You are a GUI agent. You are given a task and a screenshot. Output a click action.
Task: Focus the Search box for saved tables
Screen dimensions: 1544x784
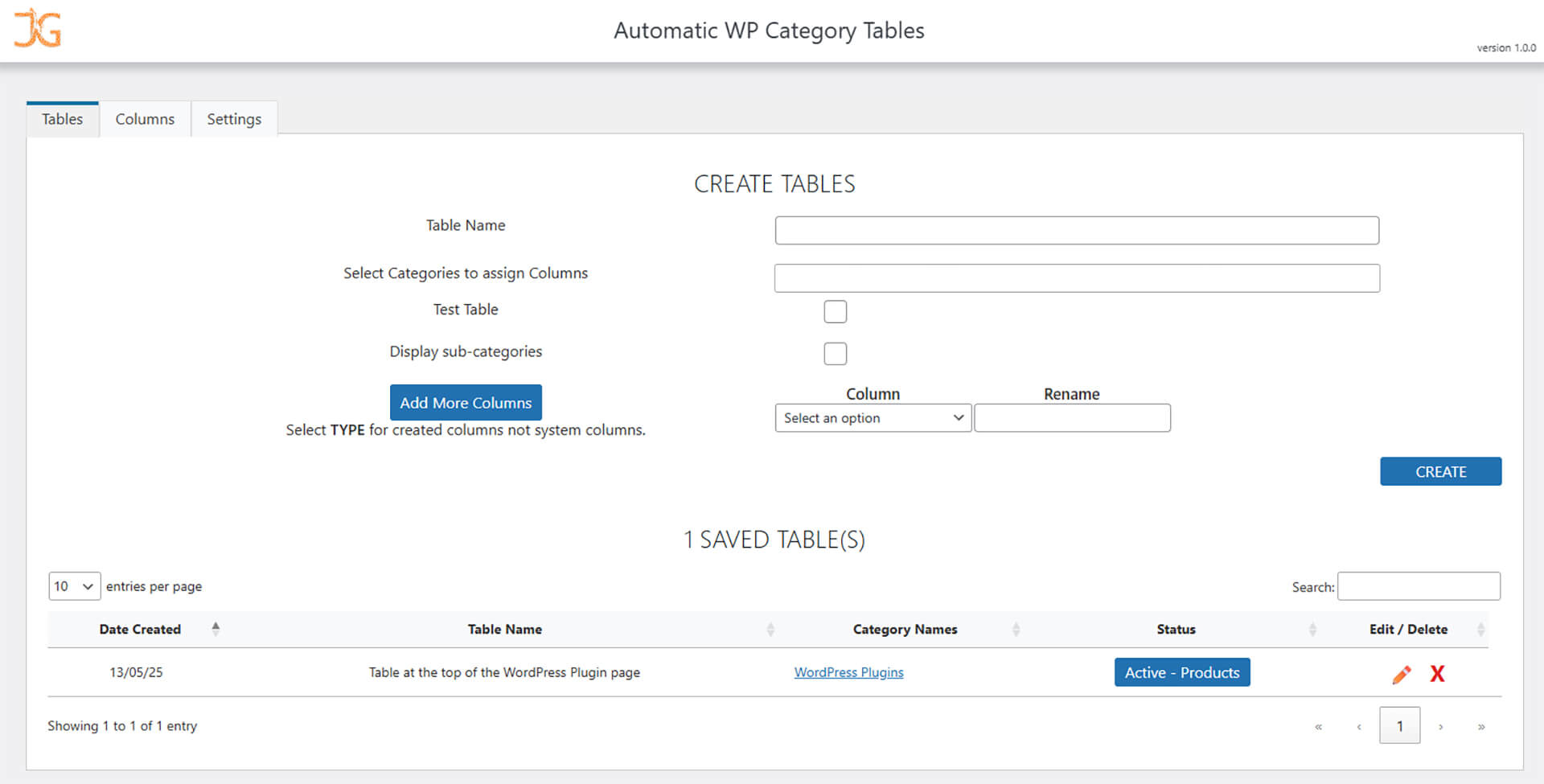(1419, 586)
